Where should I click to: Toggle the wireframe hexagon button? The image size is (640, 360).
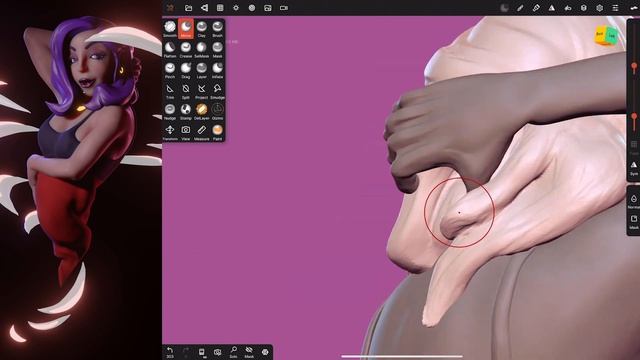pos(265,352)
